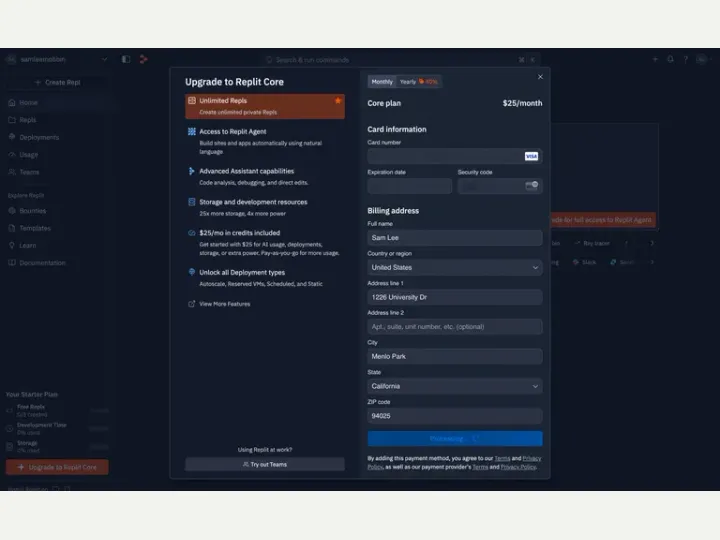Viewport: 720px width, 540px height.
Task: Click the plus icon in the top bar
Action: pos(655,59)
